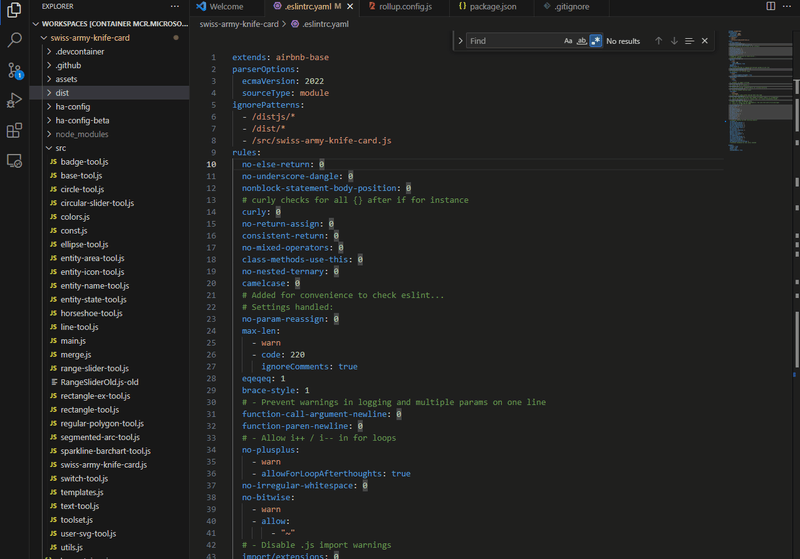Open Explorer panel more actions menu

click(175, 6)
